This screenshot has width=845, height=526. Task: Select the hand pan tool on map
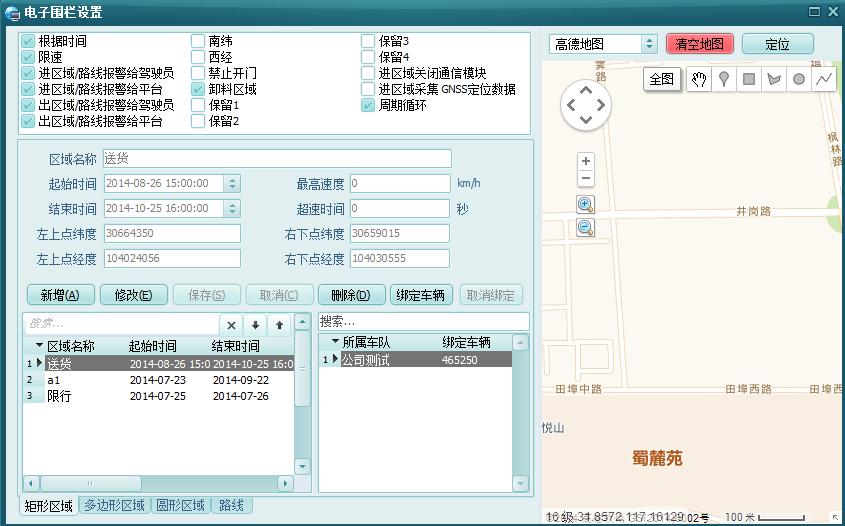point(699,80)
